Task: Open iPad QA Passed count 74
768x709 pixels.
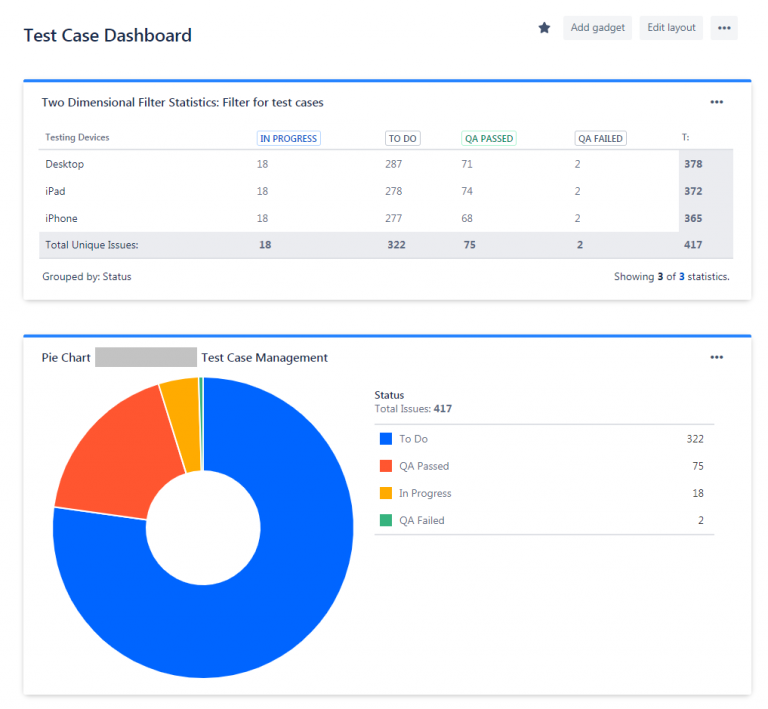Action: point(467,191)
